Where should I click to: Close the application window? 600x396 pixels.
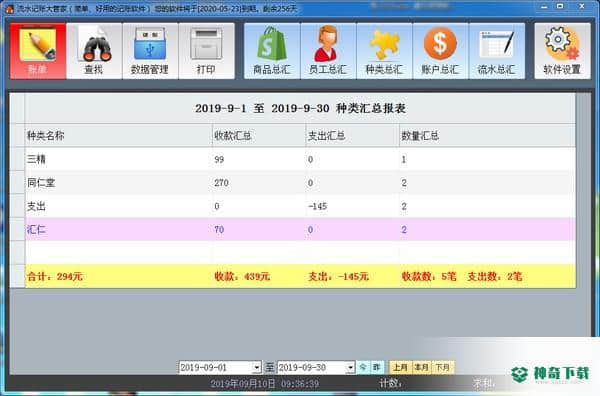(x=582, y=7)
